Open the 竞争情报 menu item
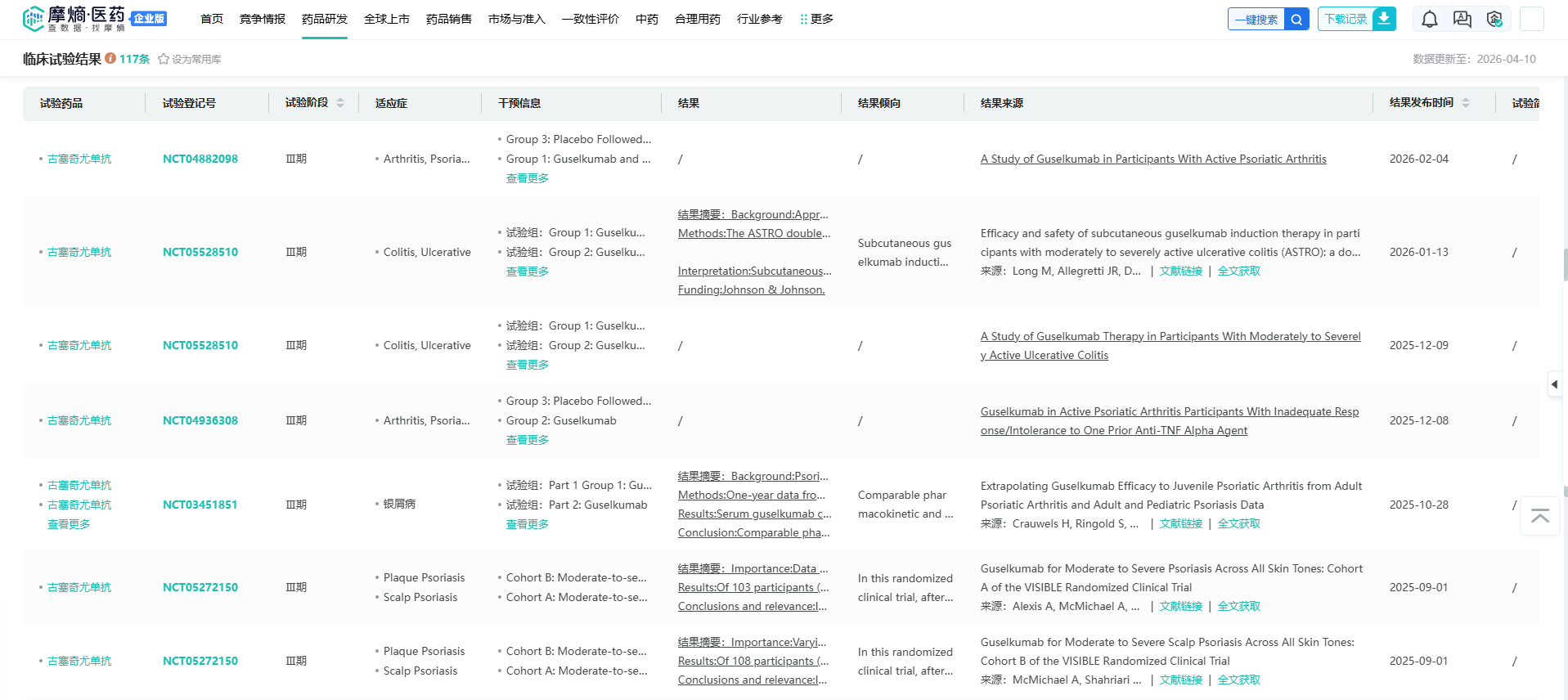 coord(262,19)
